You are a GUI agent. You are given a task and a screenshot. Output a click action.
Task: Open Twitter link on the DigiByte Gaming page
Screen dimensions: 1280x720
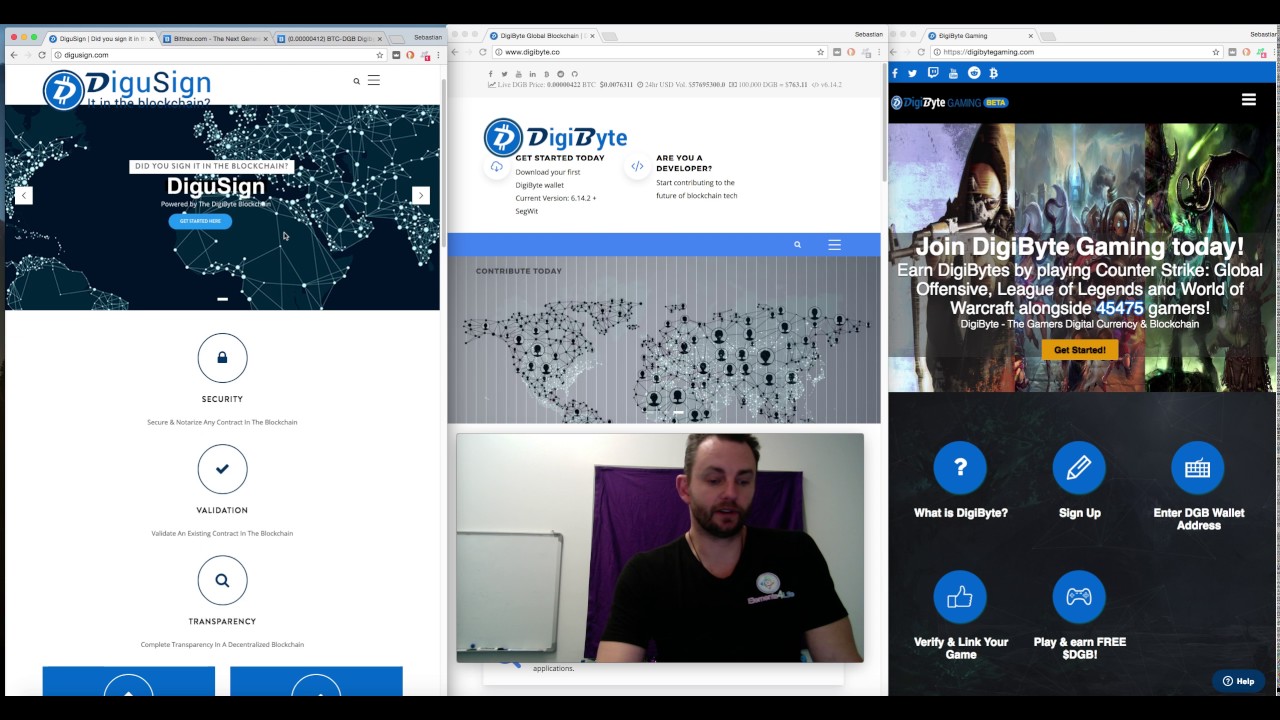(x=912, y=73)
